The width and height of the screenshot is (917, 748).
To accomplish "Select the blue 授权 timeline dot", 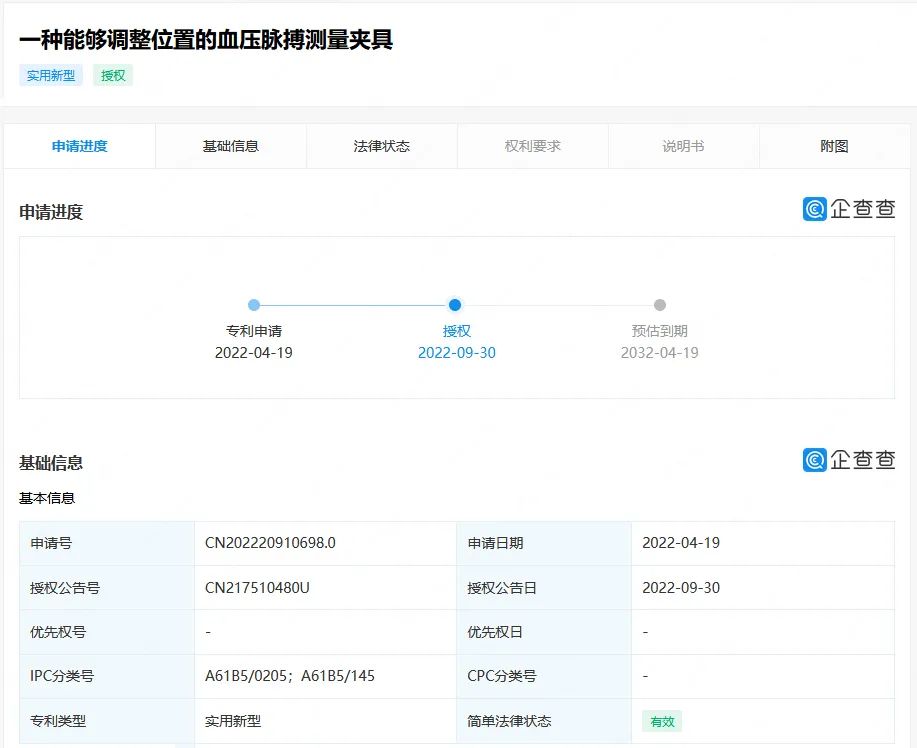I will click(x=455, y=305).
